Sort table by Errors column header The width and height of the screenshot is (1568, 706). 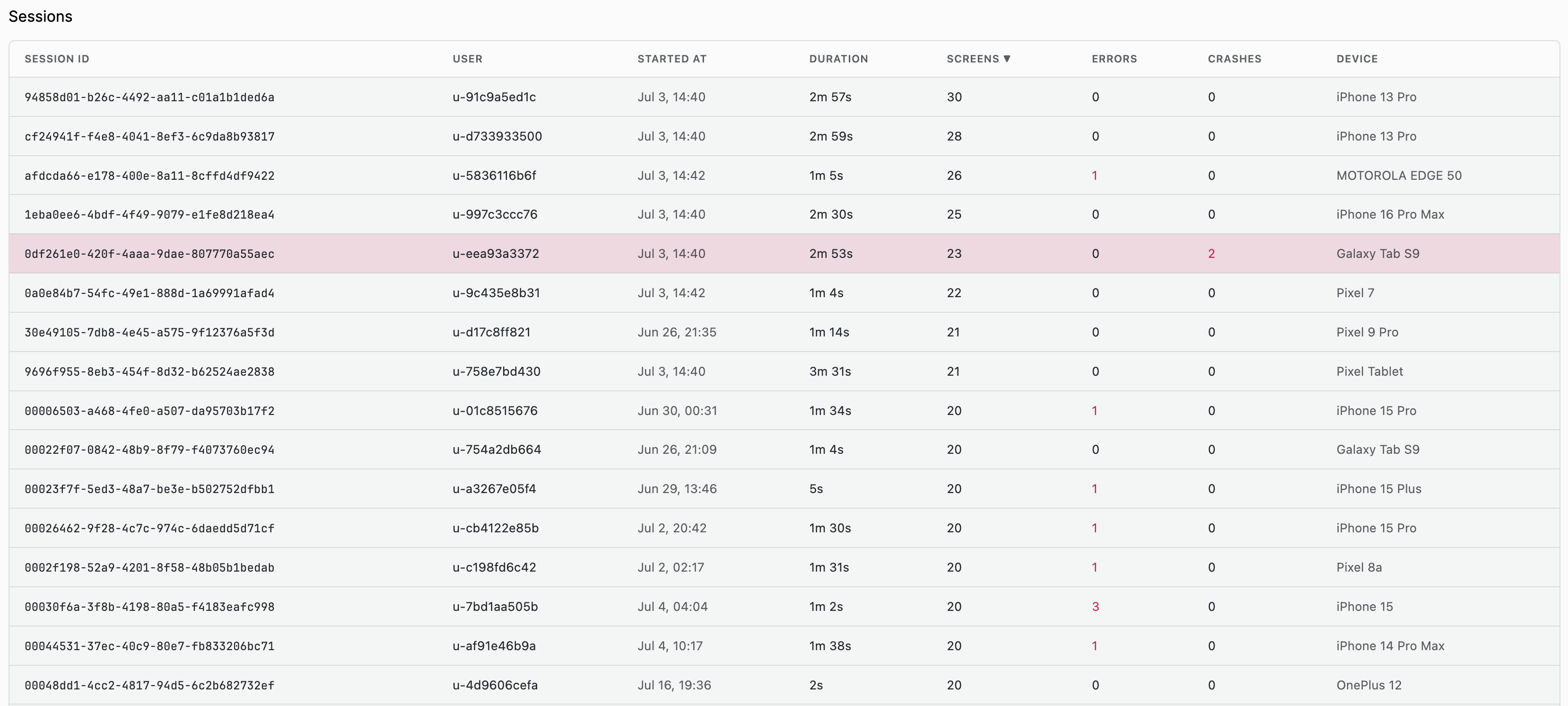(x=1114, y=59)
